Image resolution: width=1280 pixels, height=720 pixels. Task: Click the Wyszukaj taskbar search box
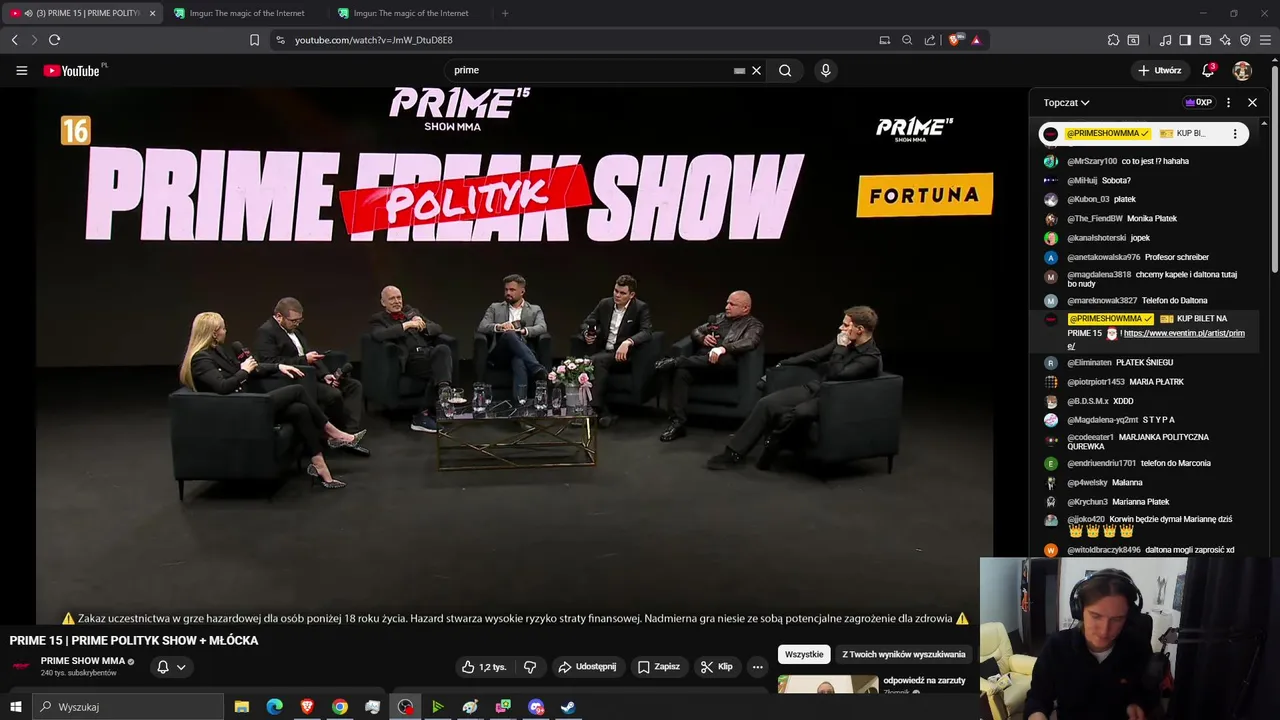[128, 707]
